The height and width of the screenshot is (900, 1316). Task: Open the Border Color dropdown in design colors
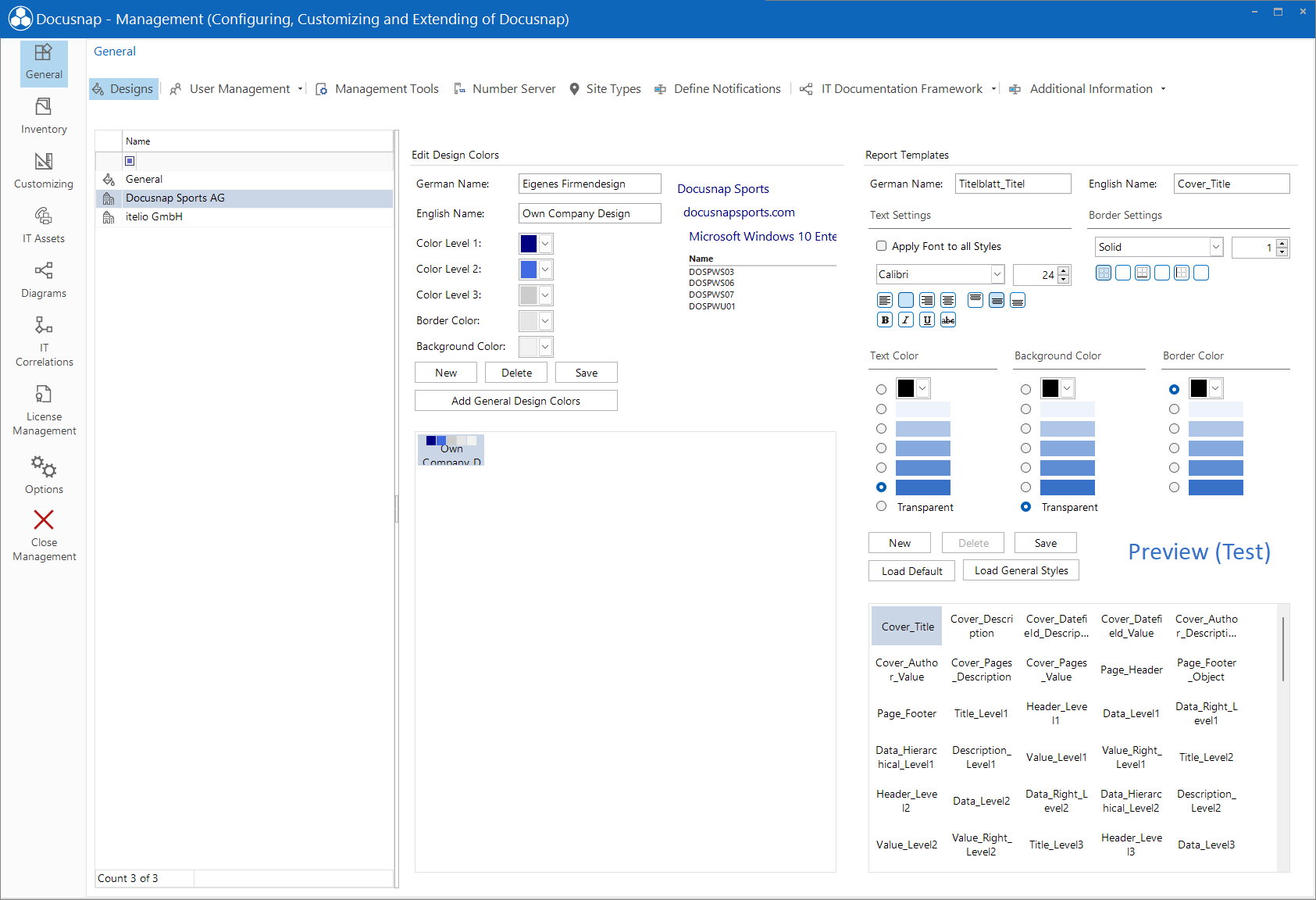point(545,321)
